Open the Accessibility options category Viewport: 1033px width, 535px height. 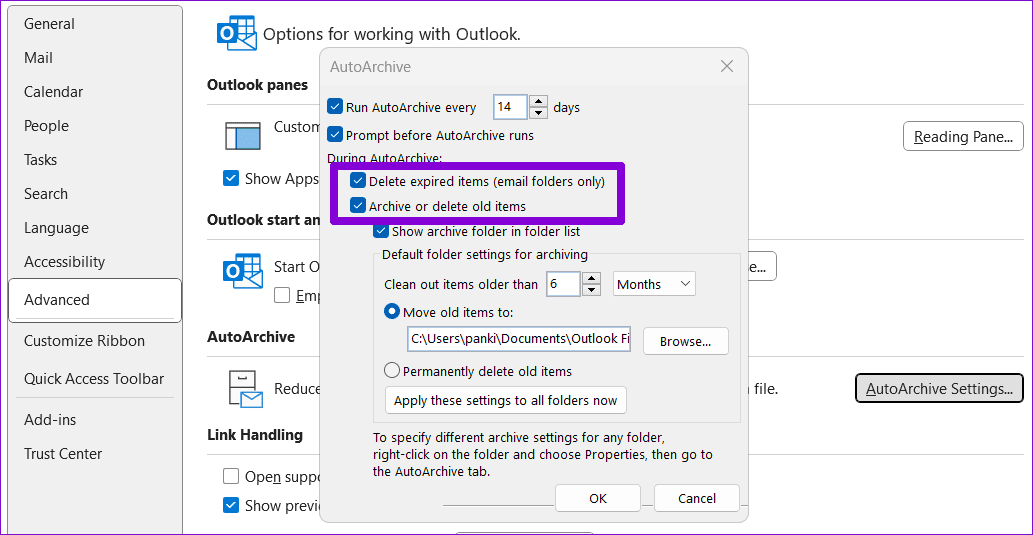click(96, 262)
